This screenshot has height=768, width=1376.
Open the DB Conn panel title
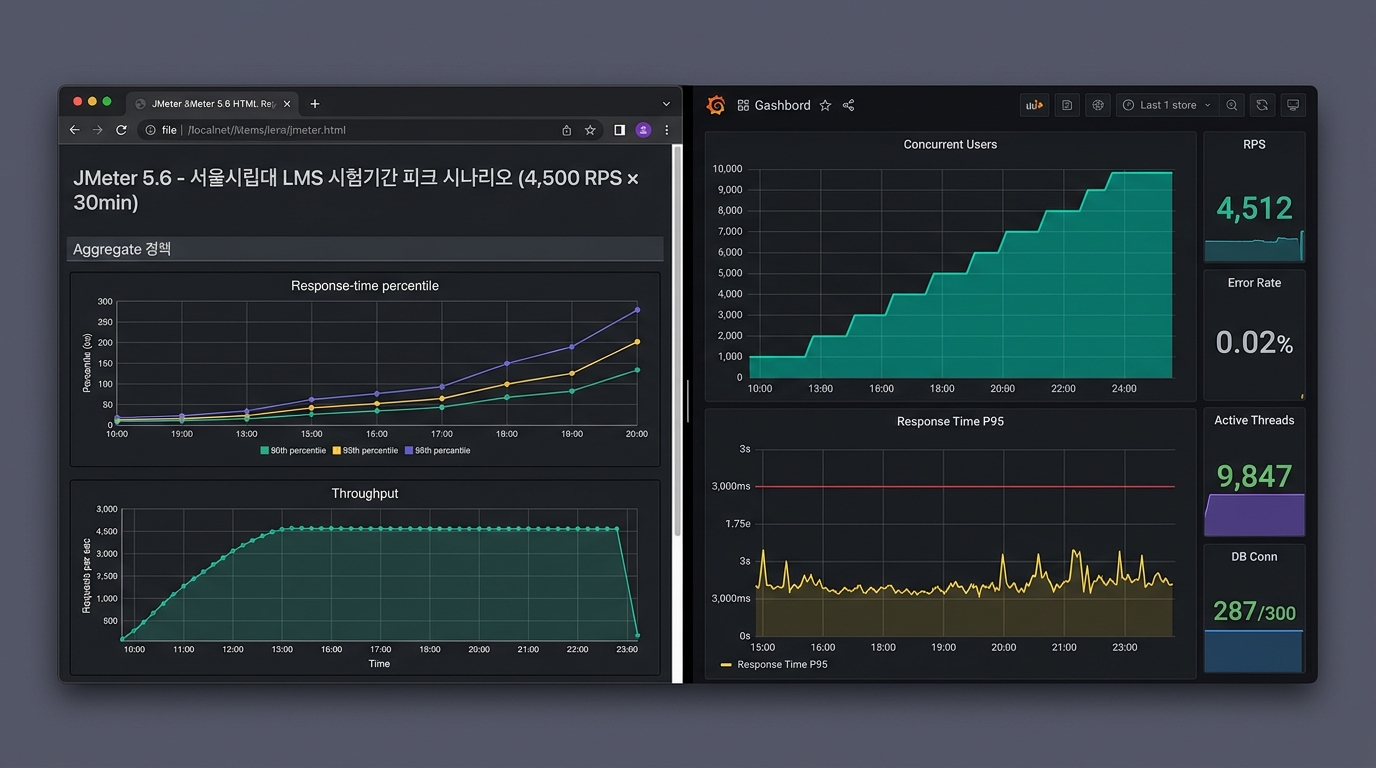1254,557
